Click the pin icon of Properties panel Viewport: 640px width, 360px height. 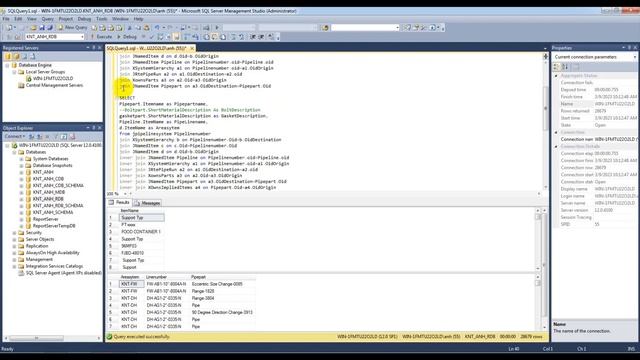point(629,48)
